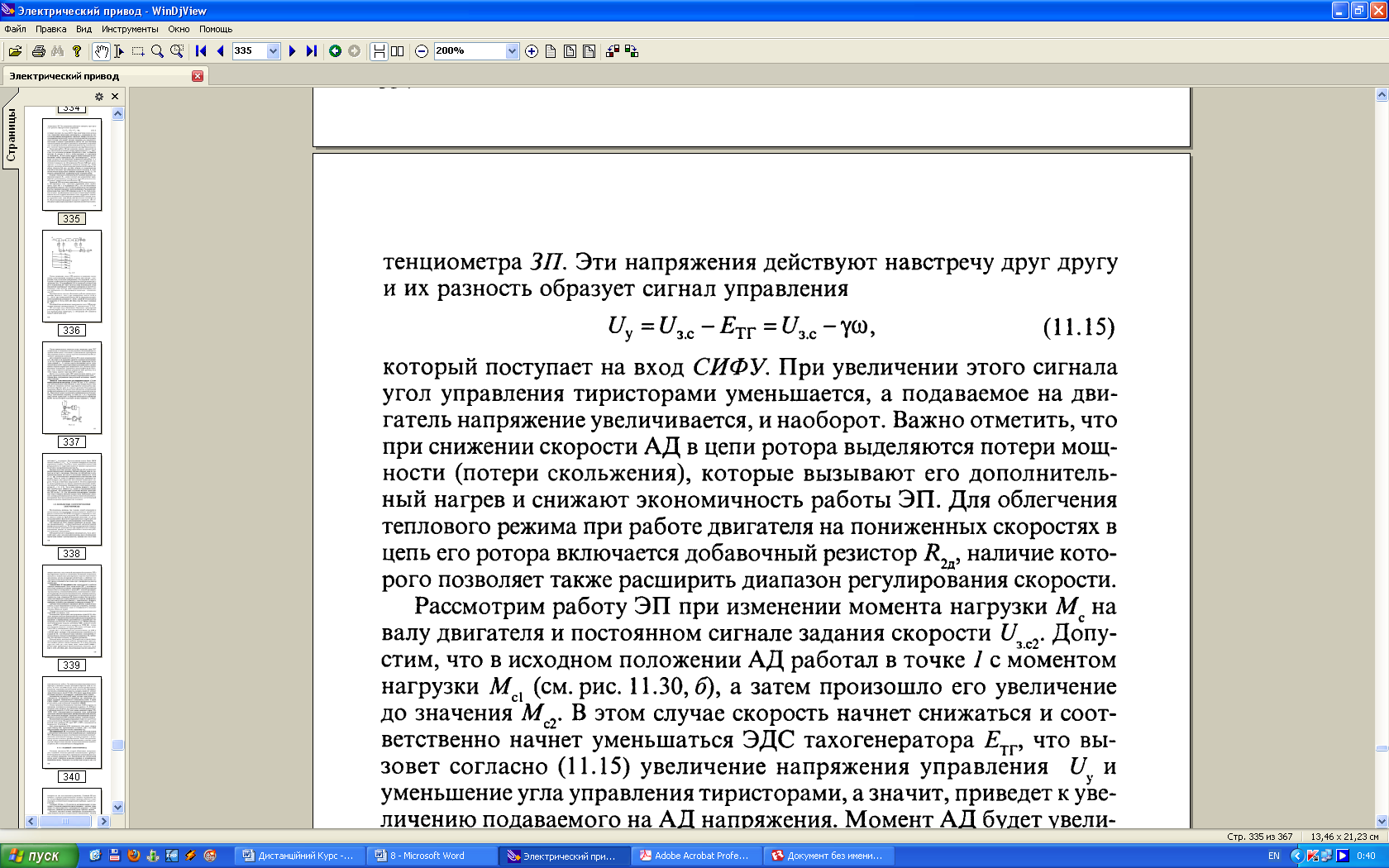Image resolution: width=1389 pixels, height=868 pixels.
Task: Open thumbnails panel settings gear
Action: [x=99, y=97]
